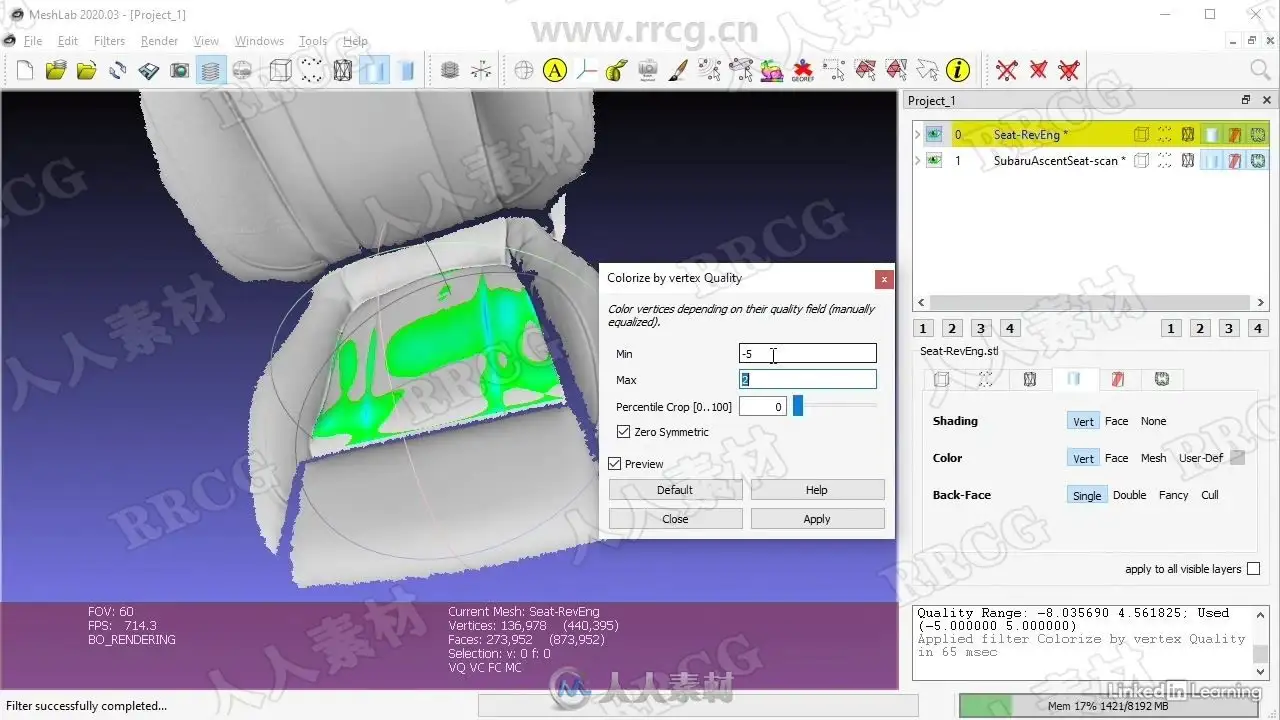The width and height of the screenshot is (1280, 720).
Task: Uncheck the Zero Symmetric checkbox
Action: click(x=624, y=432)
